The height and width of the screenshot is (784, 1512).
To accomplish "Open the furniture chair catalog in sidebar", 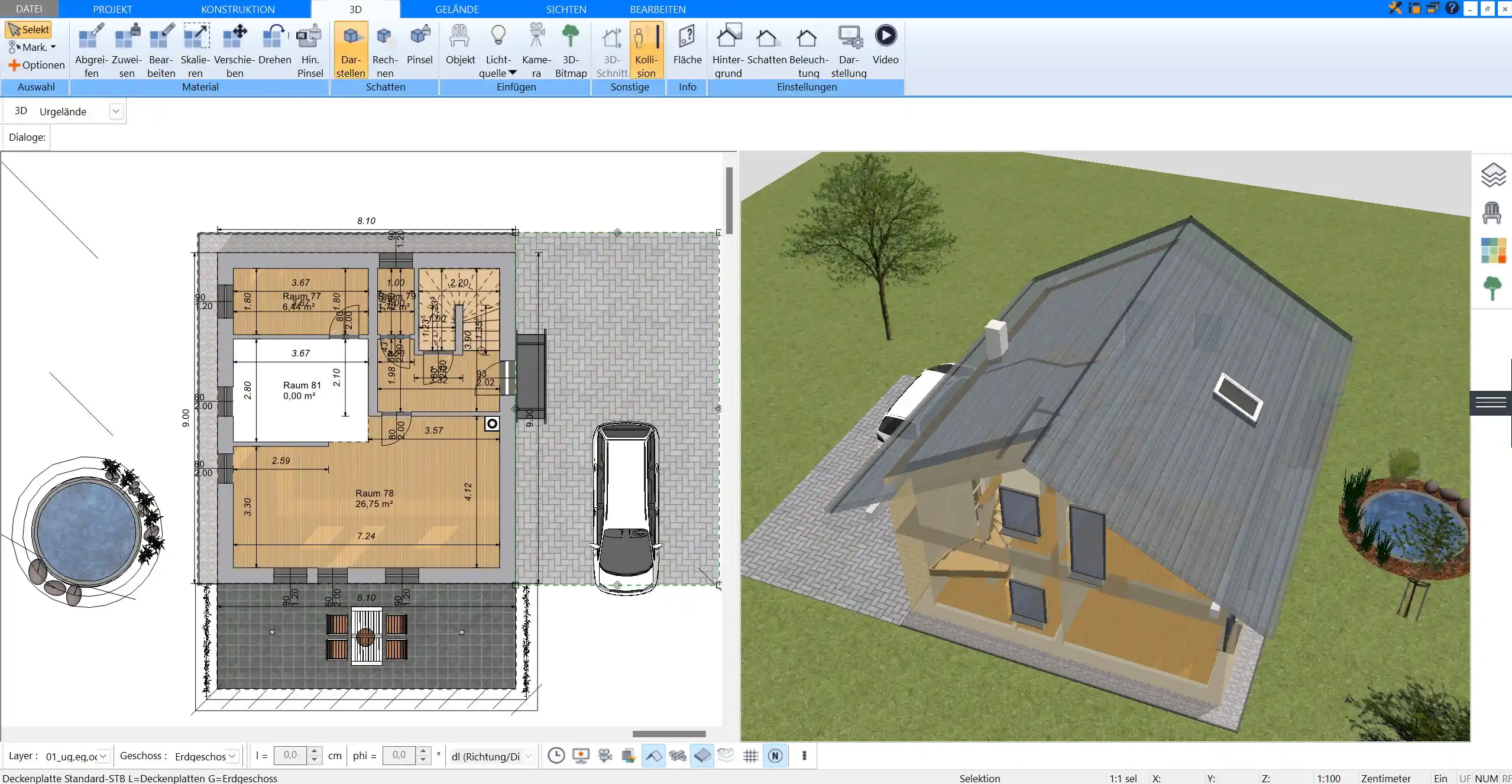I will point(1492,213).
